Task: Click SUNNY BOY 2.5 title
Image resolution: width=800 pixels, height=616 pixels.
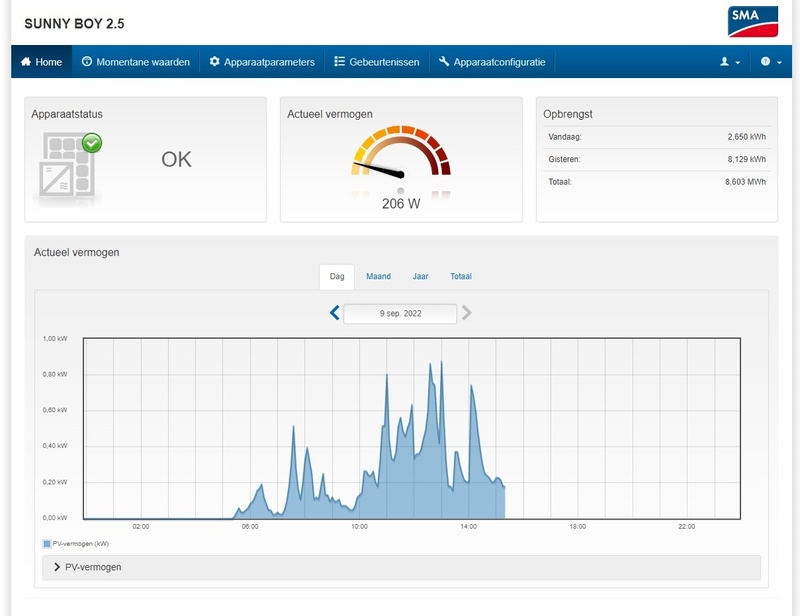Action: pyautogui.click(x=74, y=23)
